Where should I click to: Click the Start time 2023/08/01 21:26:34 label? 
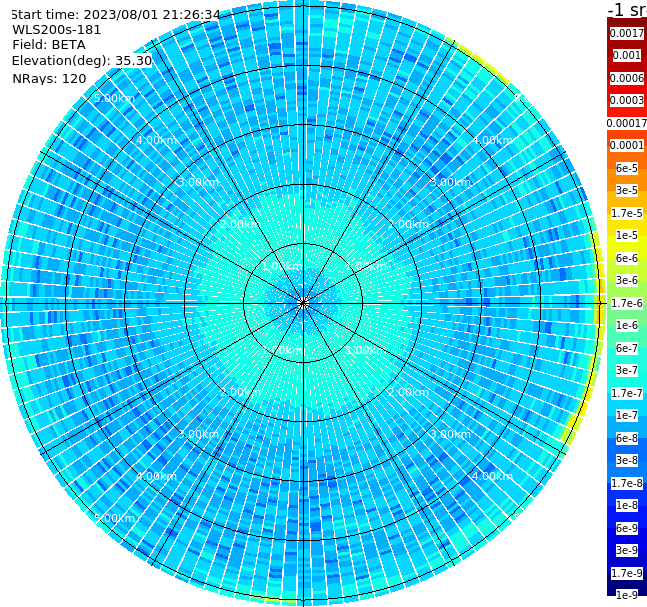115,15
